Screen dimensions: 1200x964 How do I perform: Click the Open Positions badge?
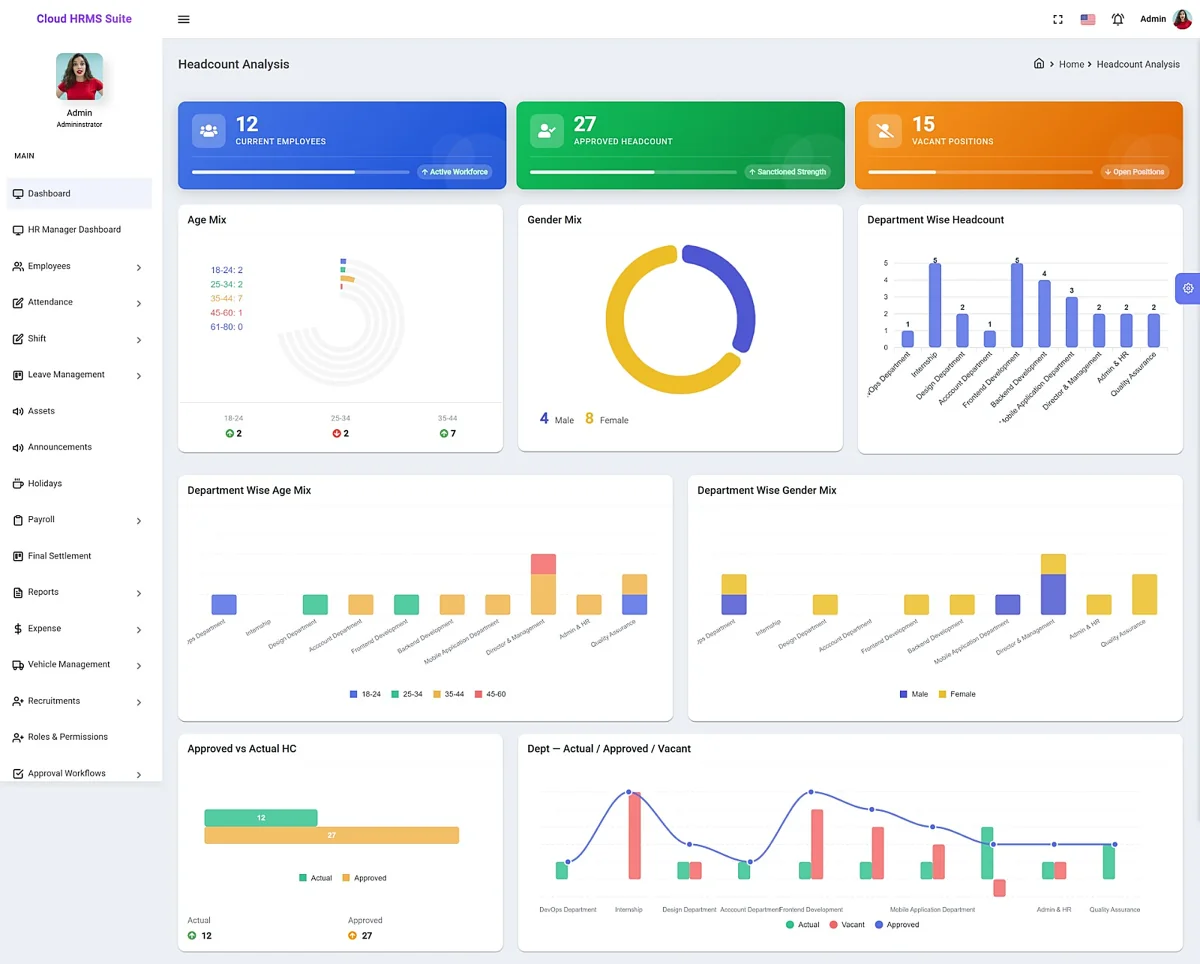1135,172
